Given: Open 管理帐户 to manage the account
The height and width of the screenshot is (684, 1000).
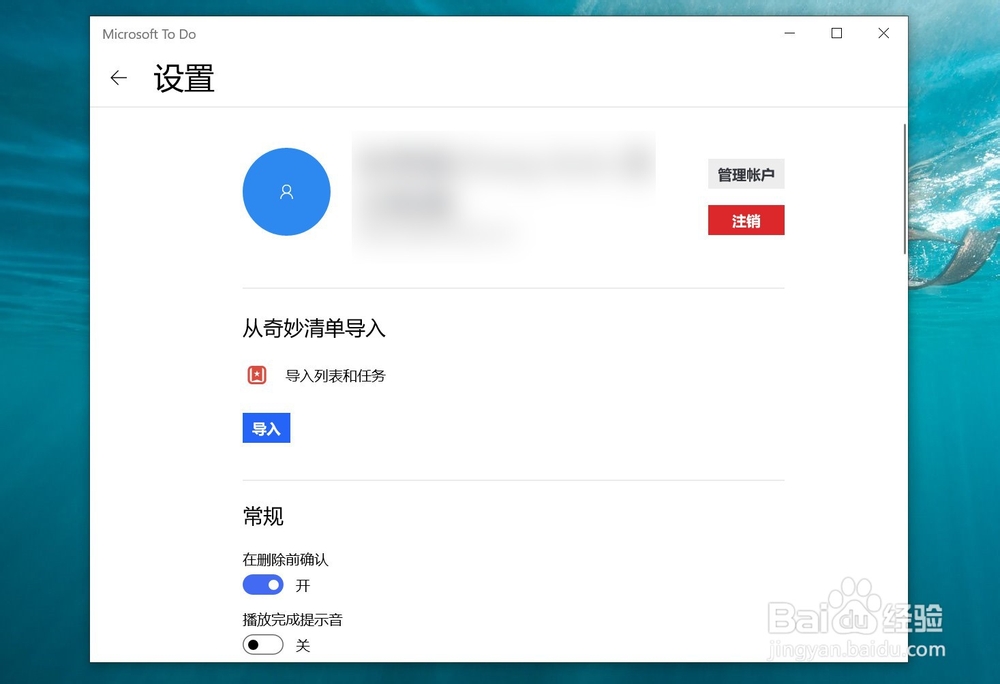Looking at the screenshot, I should [746, 173].
